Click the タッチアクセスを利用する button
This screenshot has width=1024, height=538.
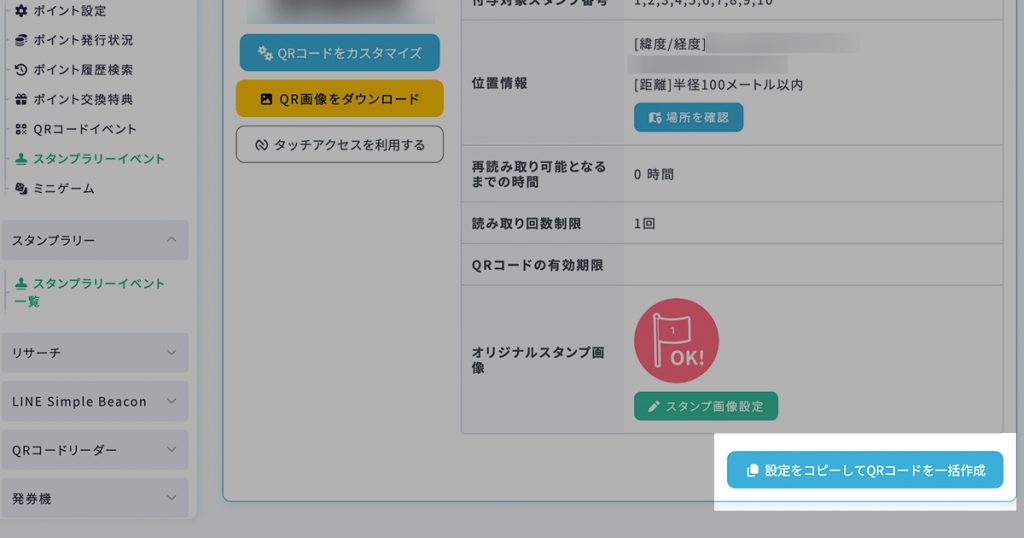[x=339, y=145]
